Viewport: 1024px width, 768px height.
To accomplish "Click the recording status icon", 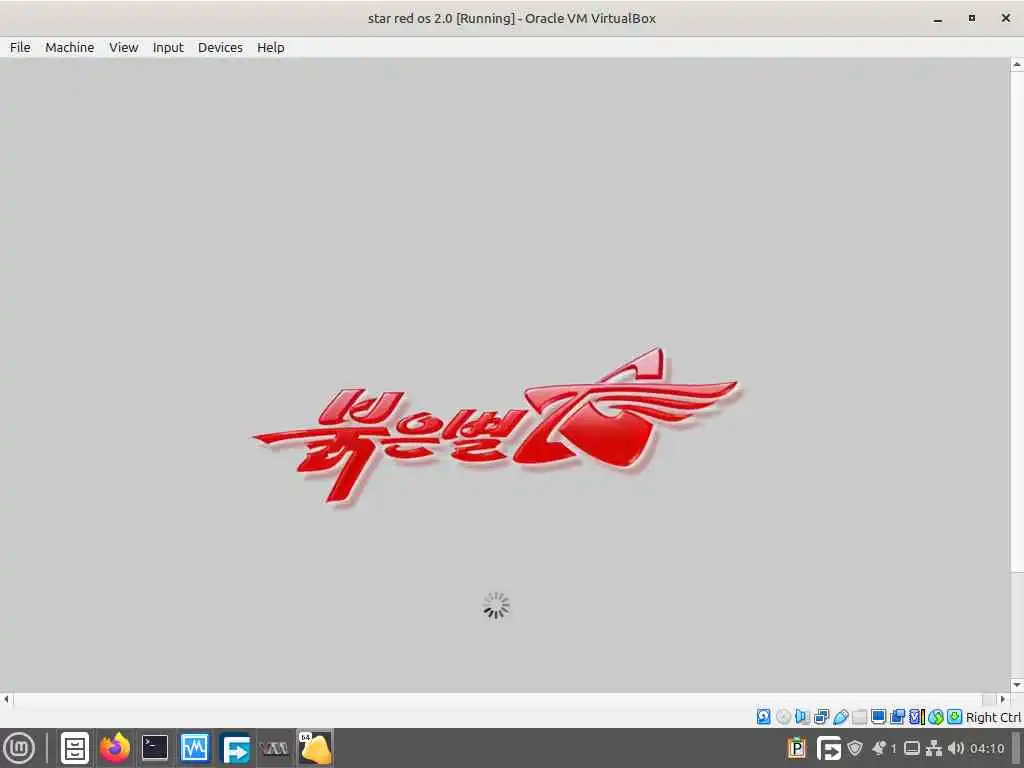I will pyautogui.click(x=897, y=717).
